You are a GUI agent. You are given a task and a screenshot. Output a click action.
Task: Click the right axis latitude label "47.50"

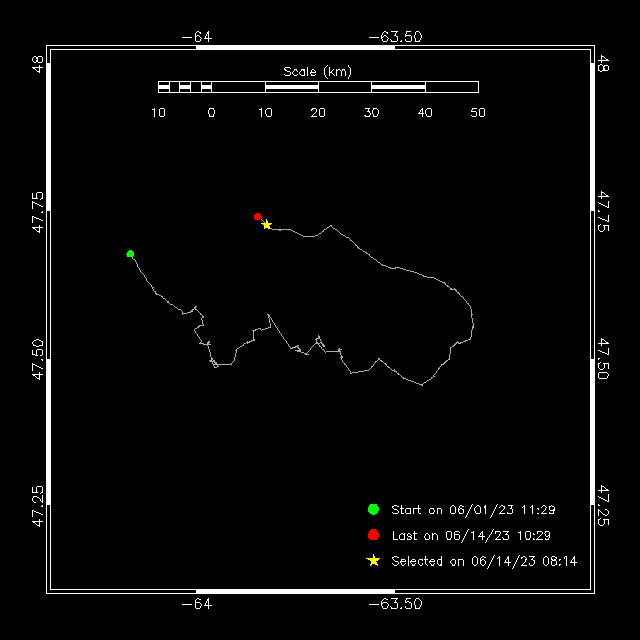pos(603,359)
